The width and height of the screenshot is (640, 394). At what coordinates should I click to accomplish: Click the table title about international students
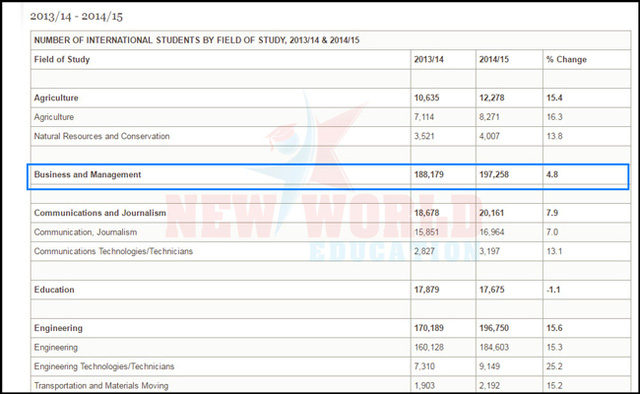pos(197,40)
